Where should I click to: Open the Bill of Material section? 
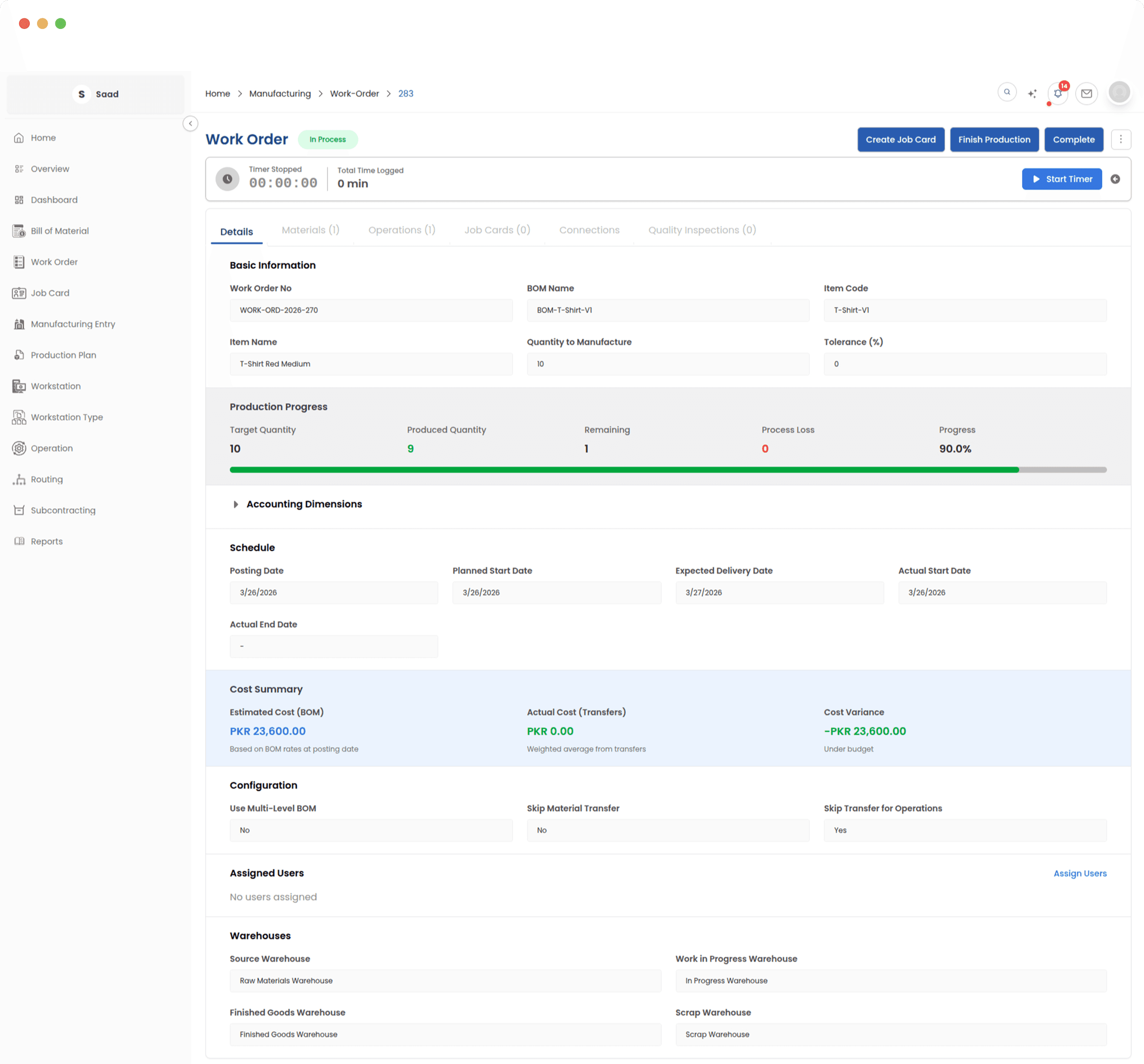pyautogui.click(x=59, y=231)
